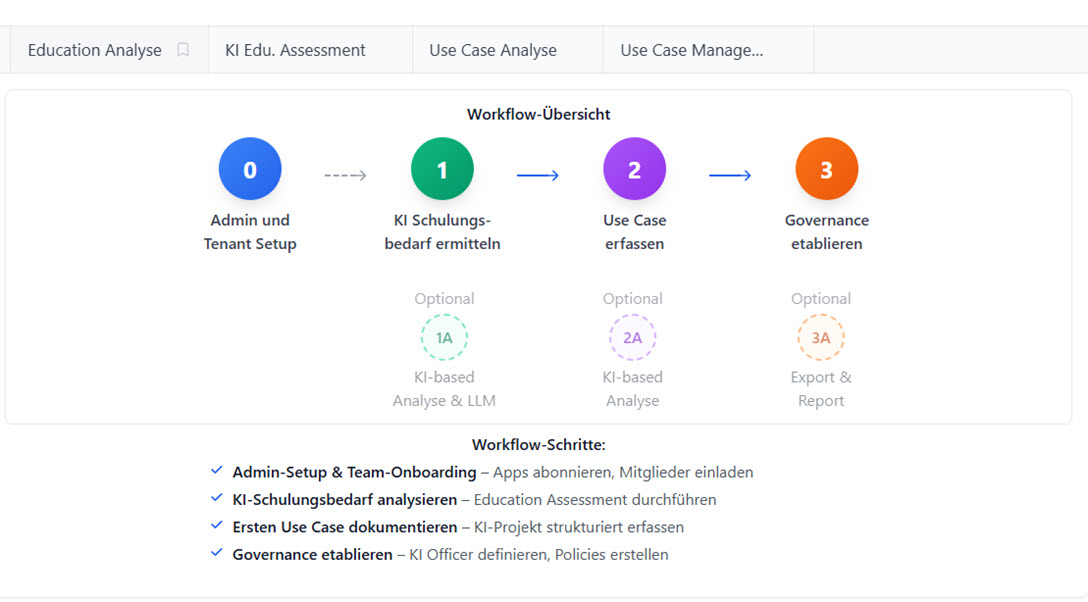Screen dimensions: 1088x602
Task: Click bookmark icon on Education Analyse tab
Action: [183, 50]
